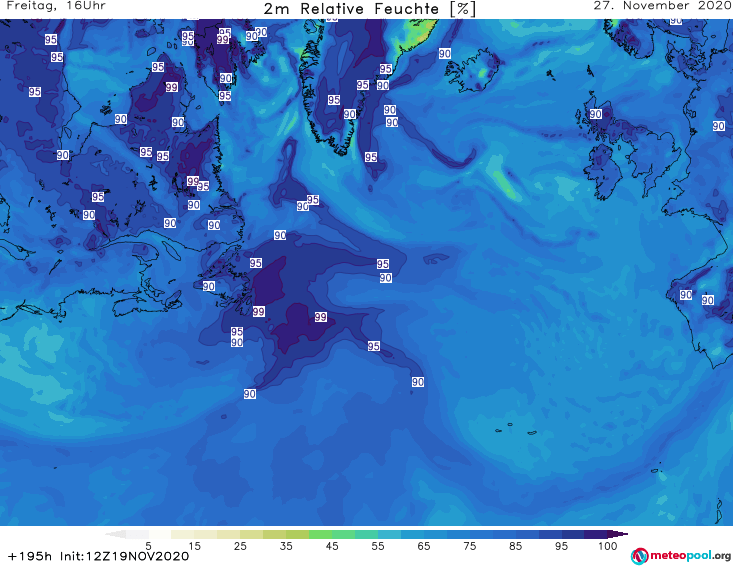Click the legend value '65'

[x=424, y=545]
